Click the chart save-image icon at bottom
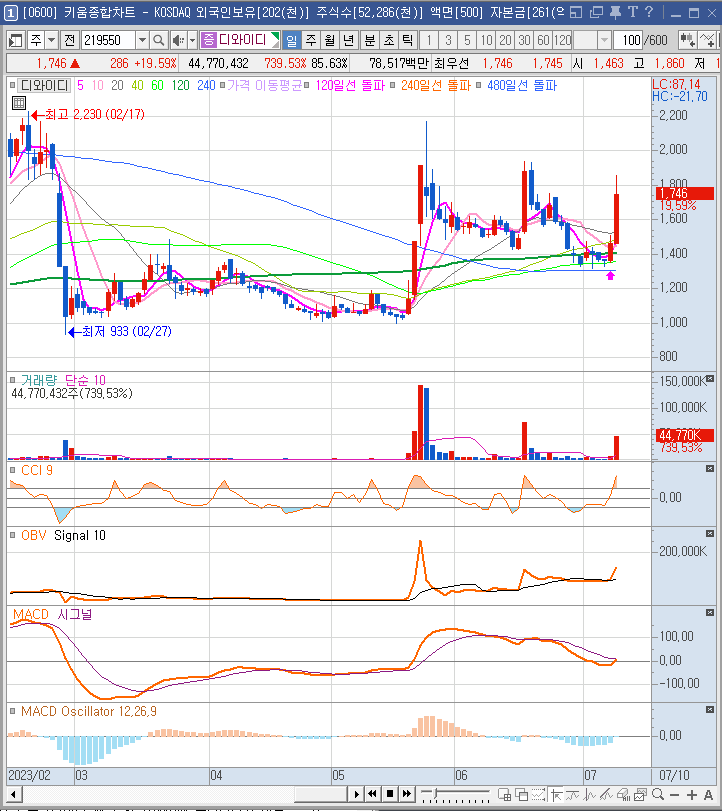722x811 pixels. (x=641, y=794)
